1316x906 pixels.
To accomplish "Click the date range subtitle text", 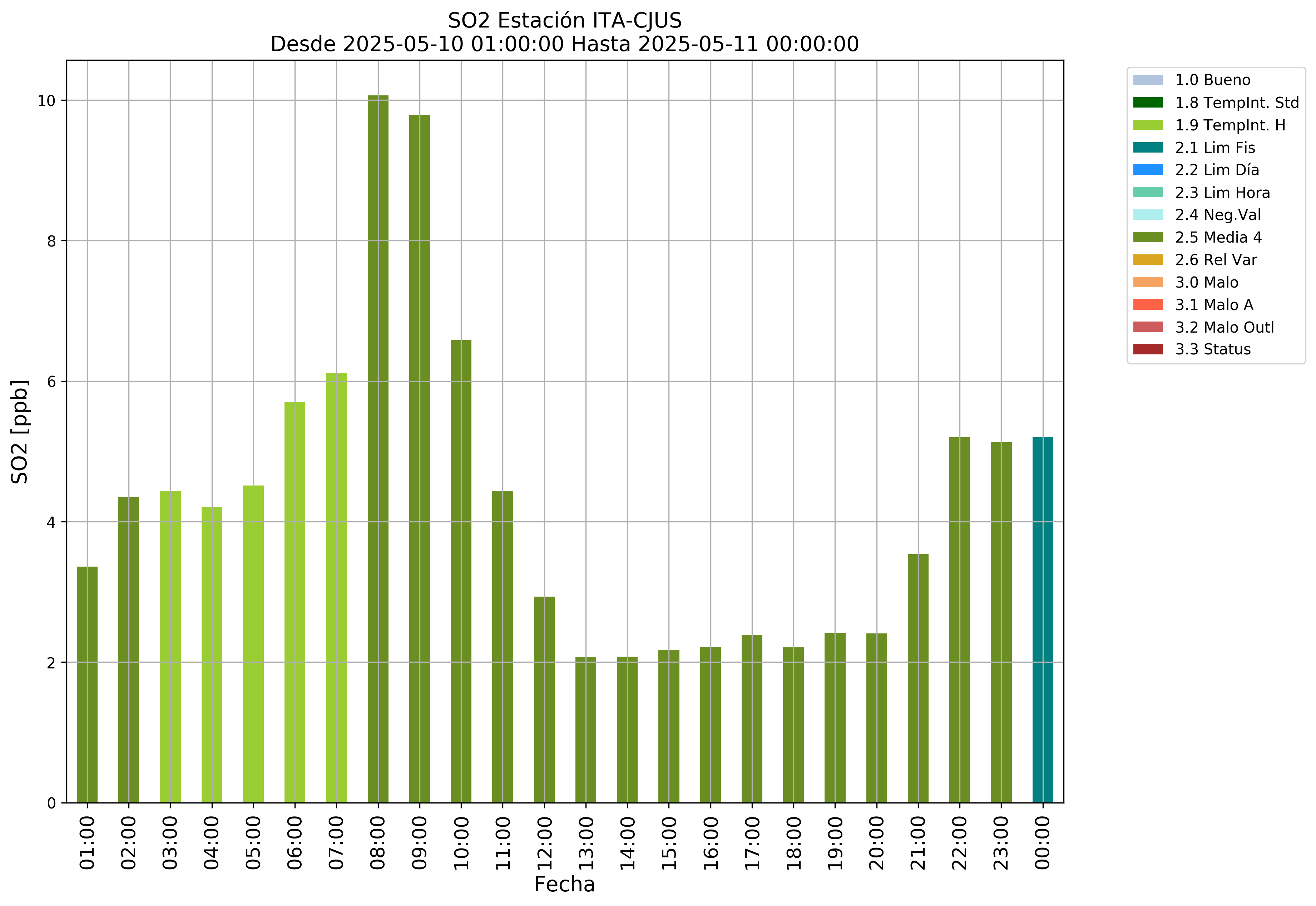I will 565,44.
